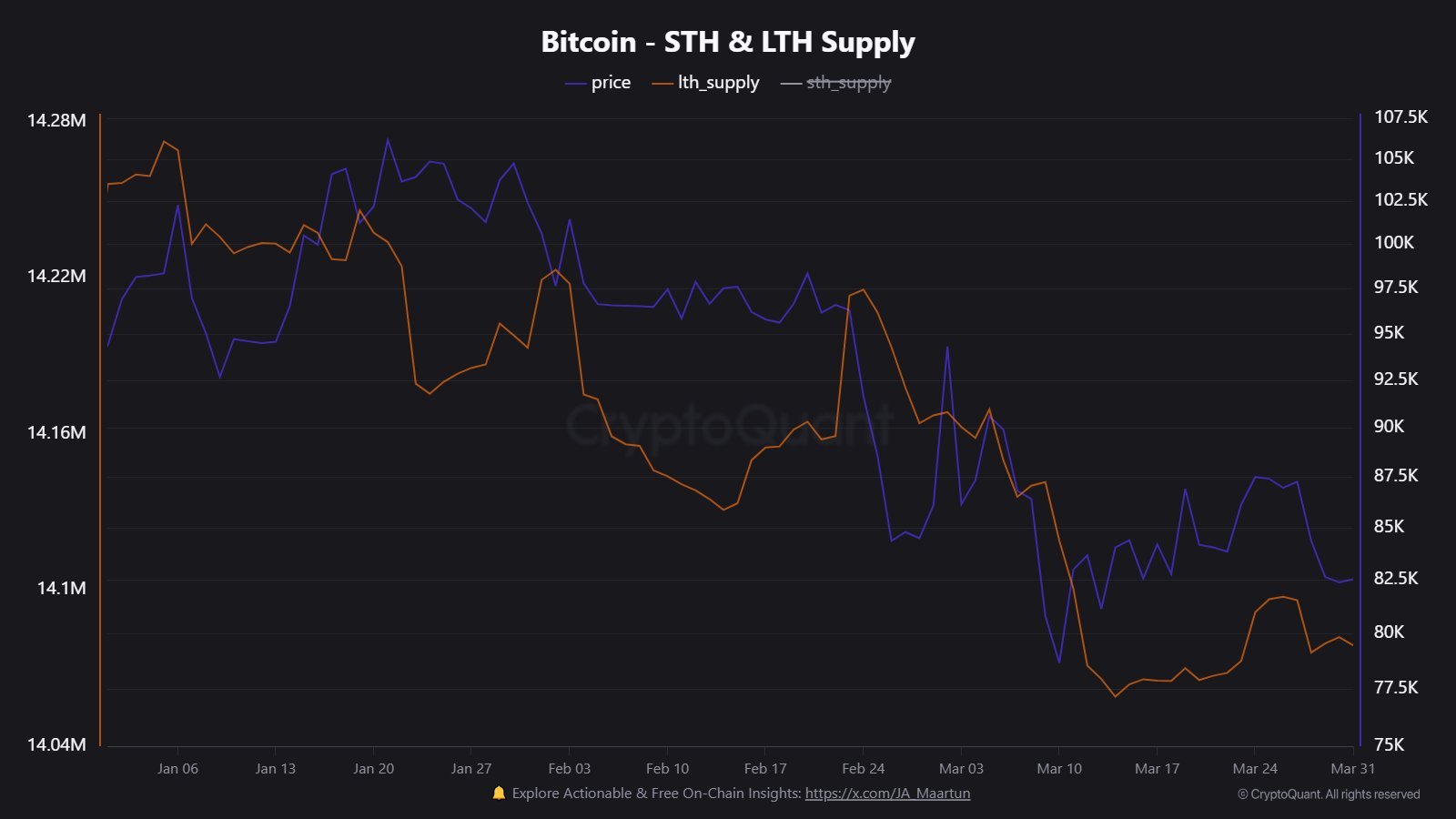This screenshot has width=1456, height=819.
Task: Enable the struck-through sth_supply legend label
Action: point(848,83)
